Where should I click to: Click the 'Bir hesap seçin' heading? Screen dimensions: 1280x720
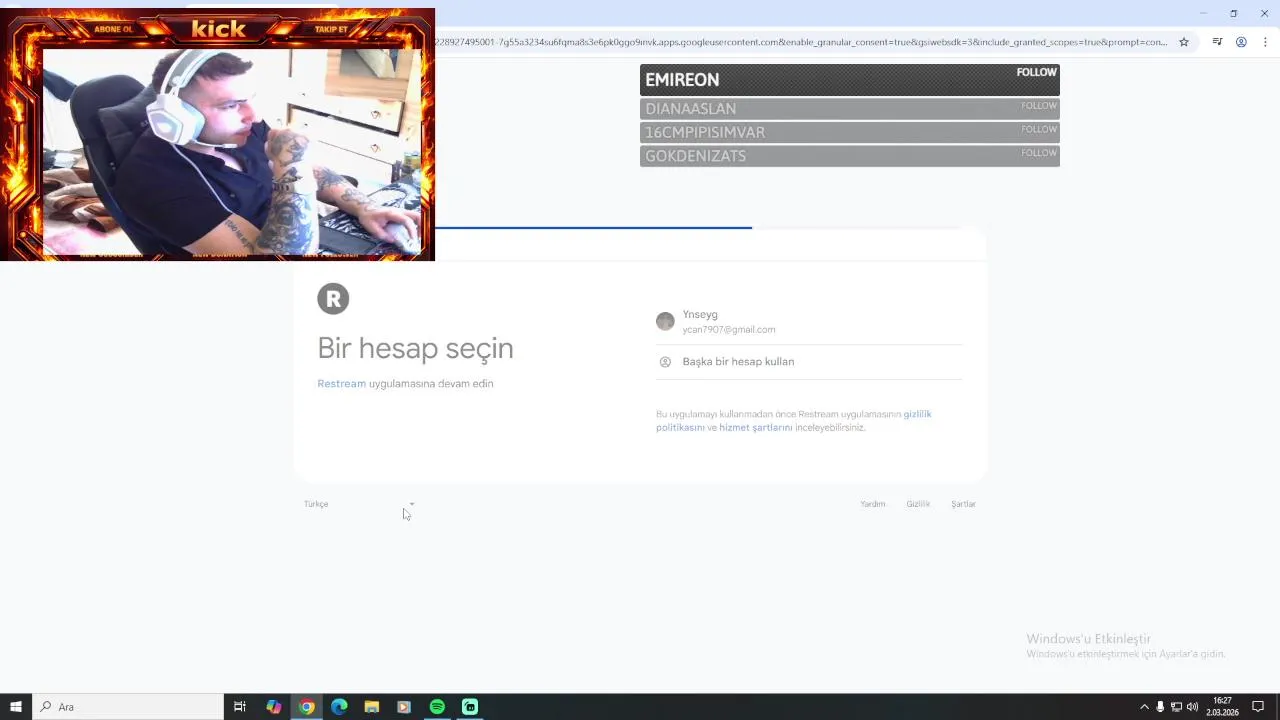click(415, 348)
